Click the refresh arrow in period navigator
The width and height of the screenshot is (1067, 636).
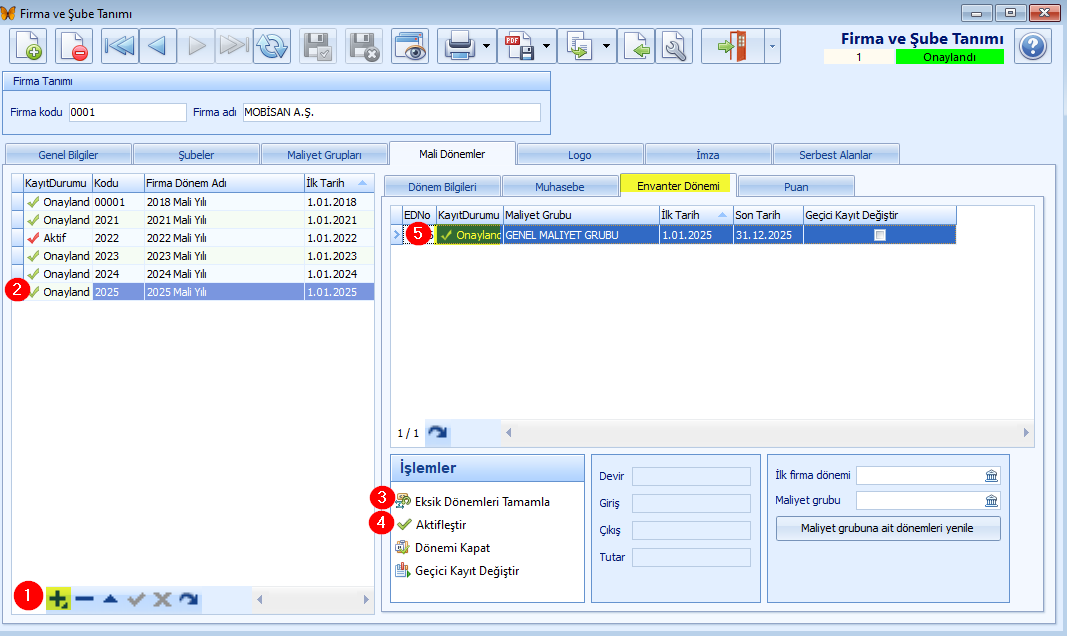[188, 599]
